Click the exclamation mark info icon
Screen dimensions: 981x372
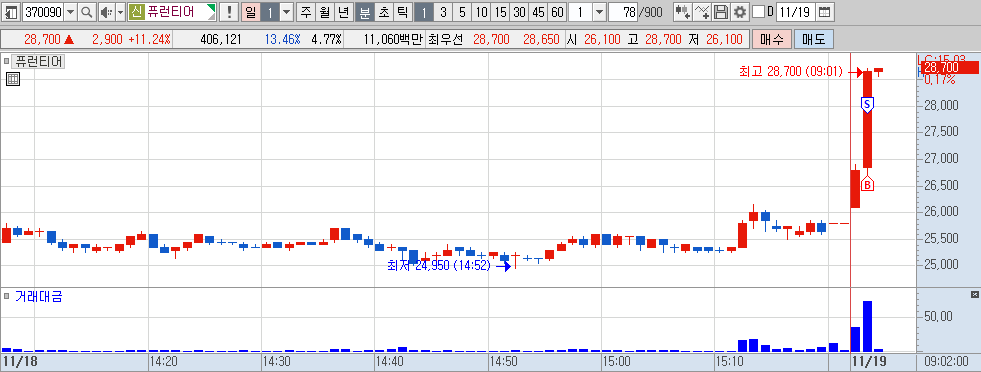pyautogui.click(x=229, y=12)
